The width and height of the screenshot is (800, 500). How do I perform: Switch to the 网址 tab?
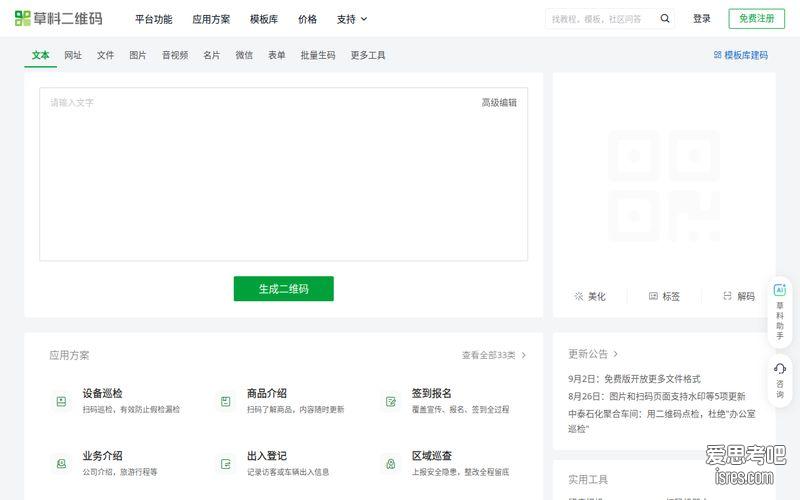[73, 55]
